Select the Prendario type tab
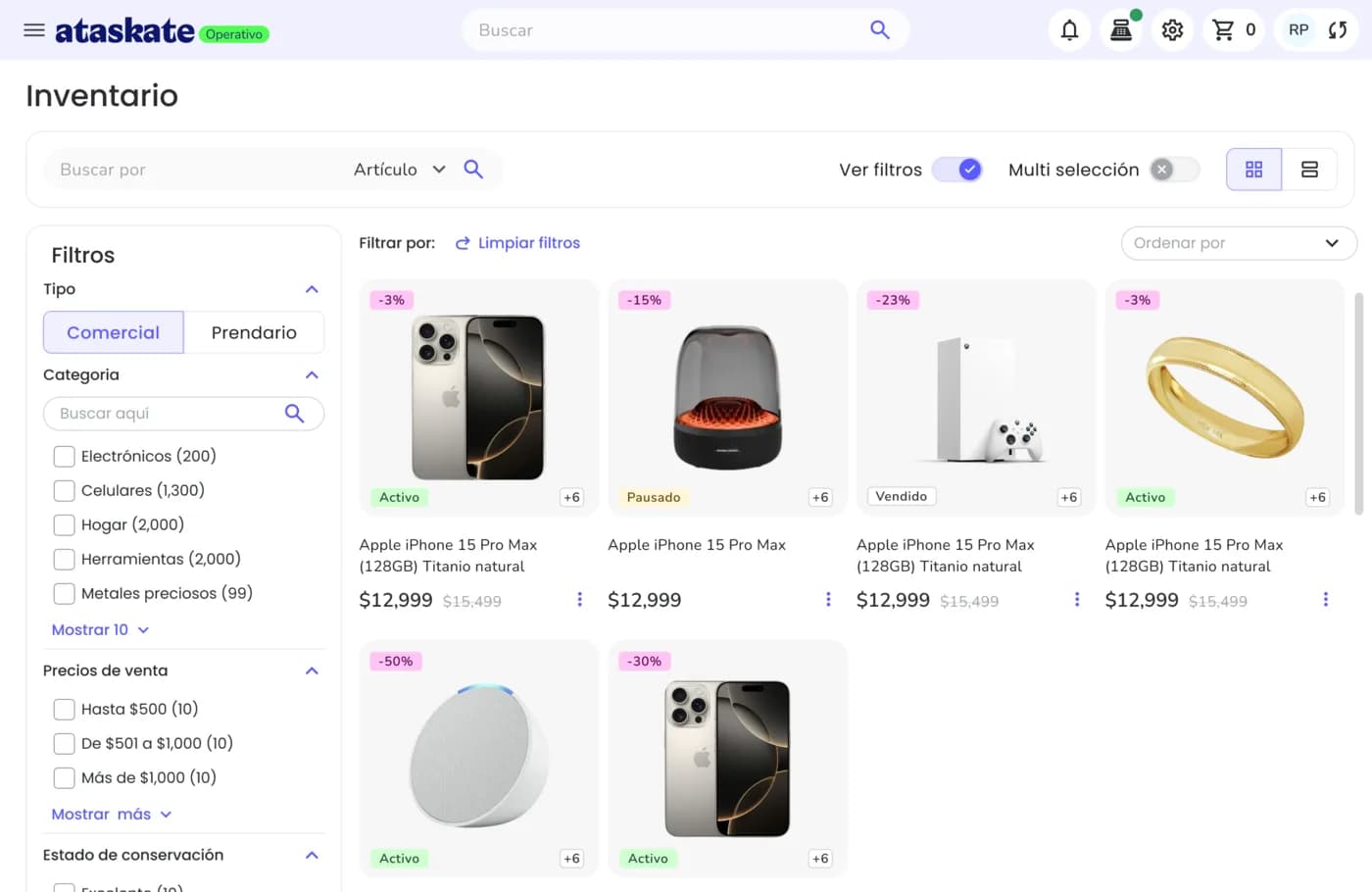The image size is (1372, 892). 254,332
